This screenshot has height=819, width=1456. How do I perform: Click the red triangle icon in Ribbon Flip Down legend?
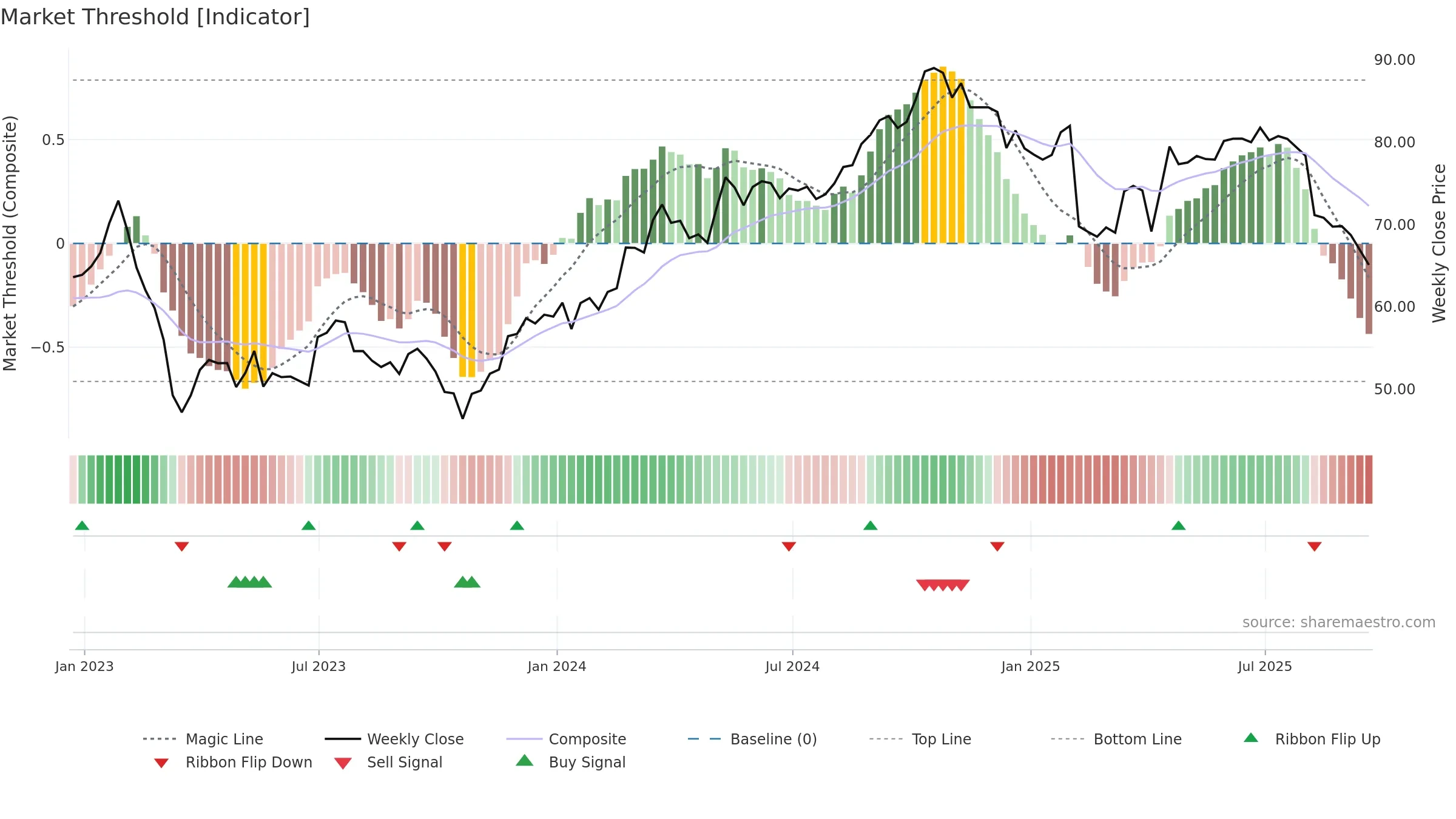point(161,763)
